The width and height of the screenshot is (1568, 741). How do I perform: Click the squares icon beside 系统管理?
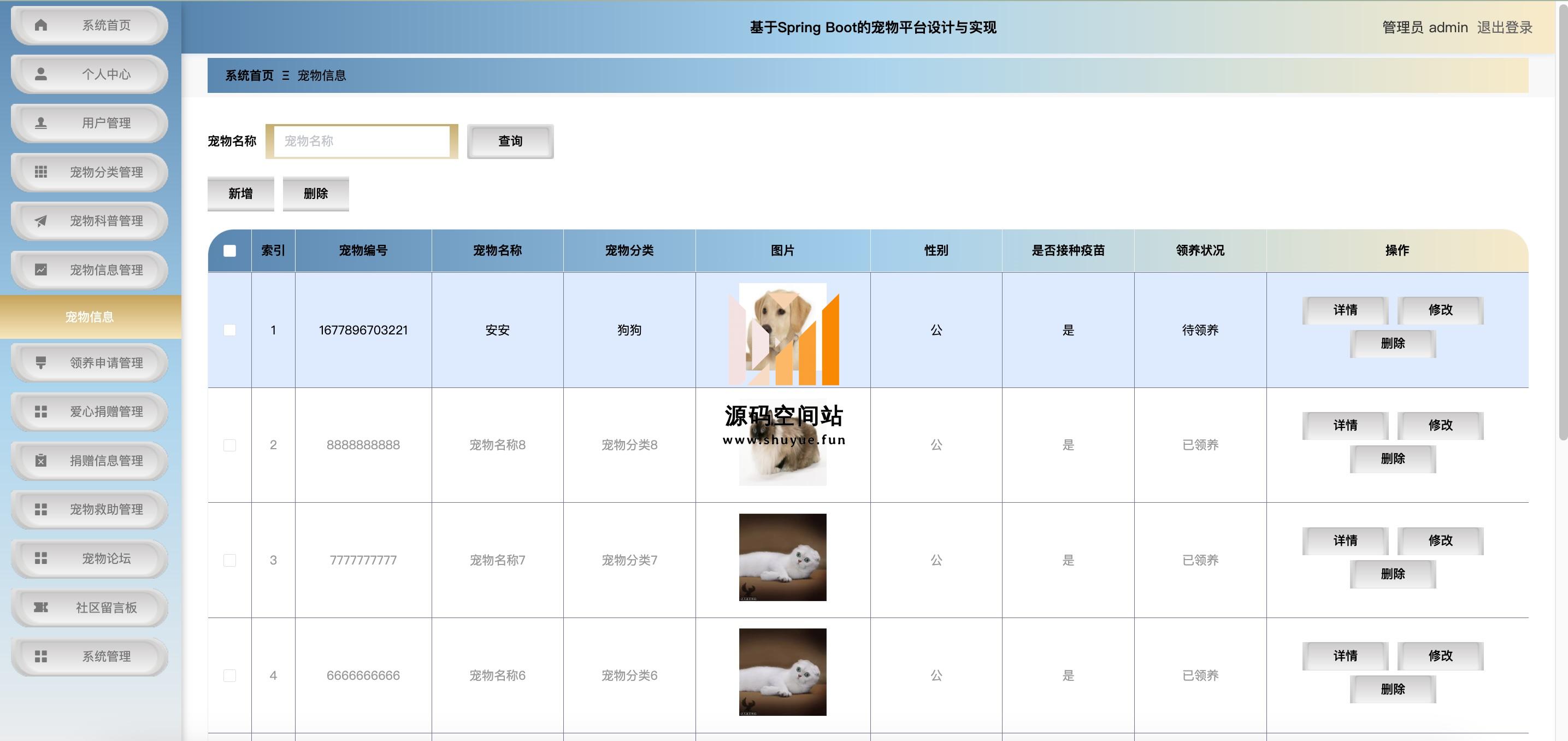[41, 656]
